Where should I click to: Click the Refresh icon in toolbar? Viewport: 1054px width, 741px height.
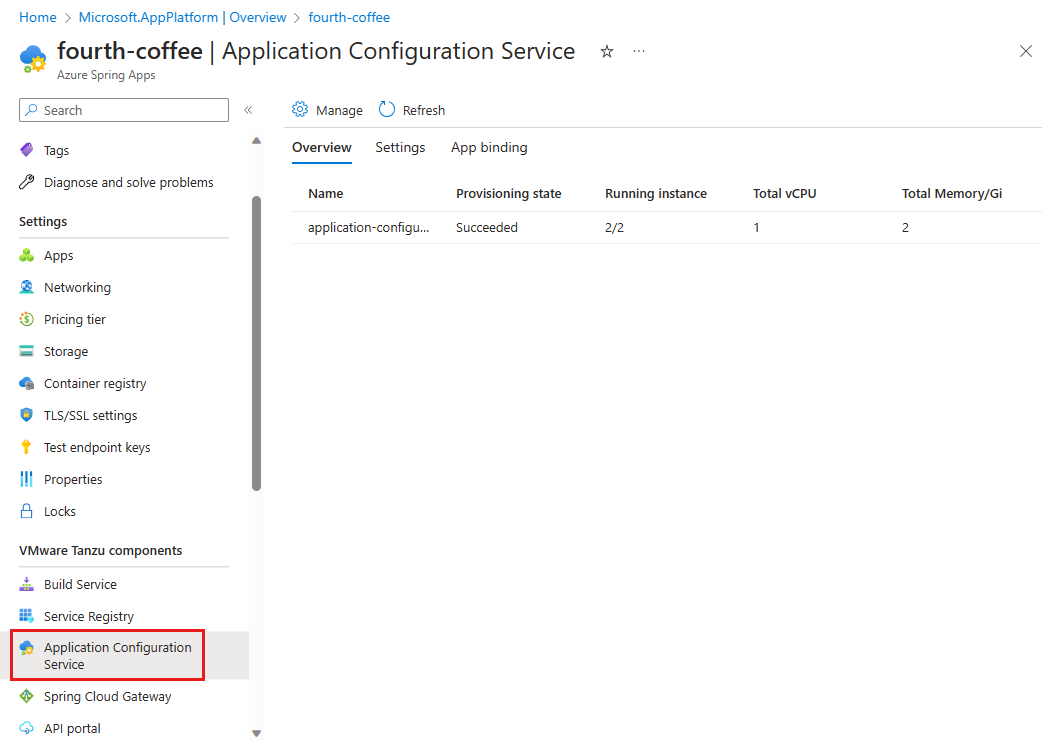386,110
